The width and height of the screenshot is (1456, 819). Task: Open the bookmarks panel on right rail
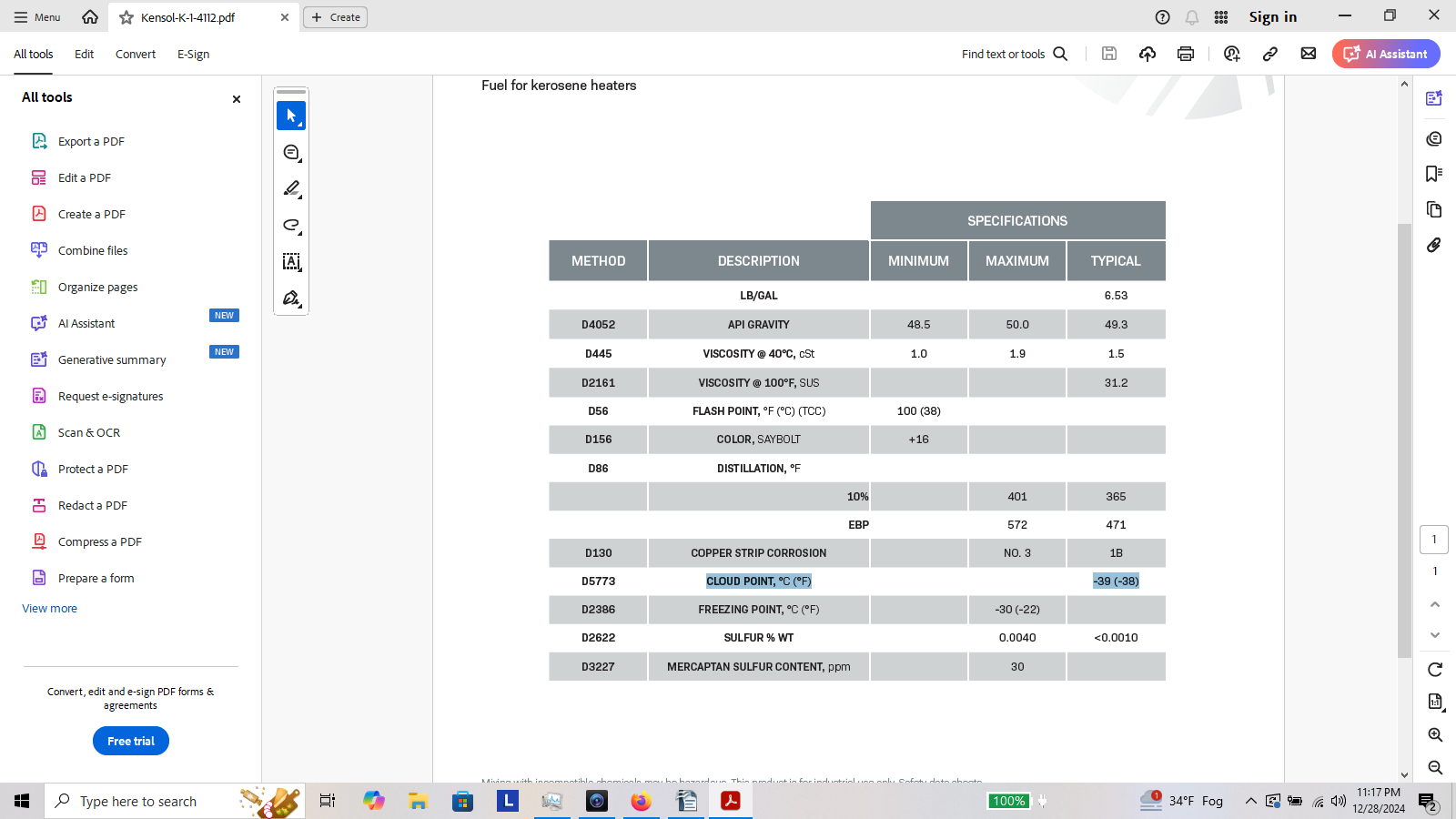(x=1434, y=174)
